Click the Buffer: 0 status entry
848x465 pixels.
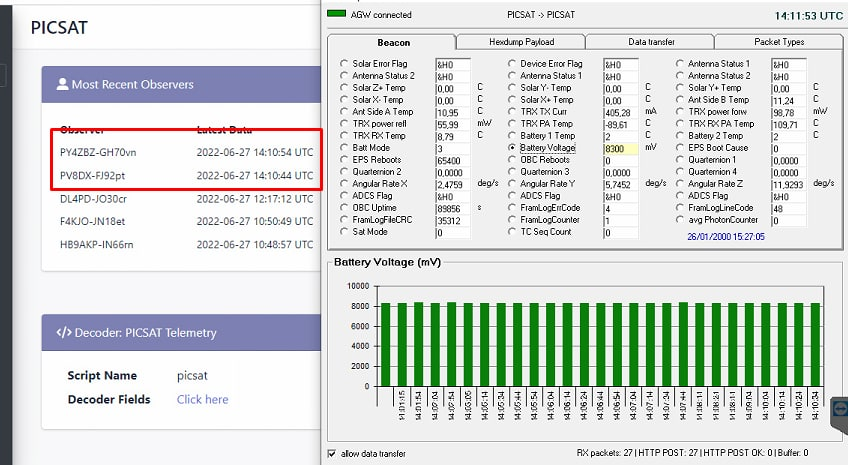tap(793, 453)
